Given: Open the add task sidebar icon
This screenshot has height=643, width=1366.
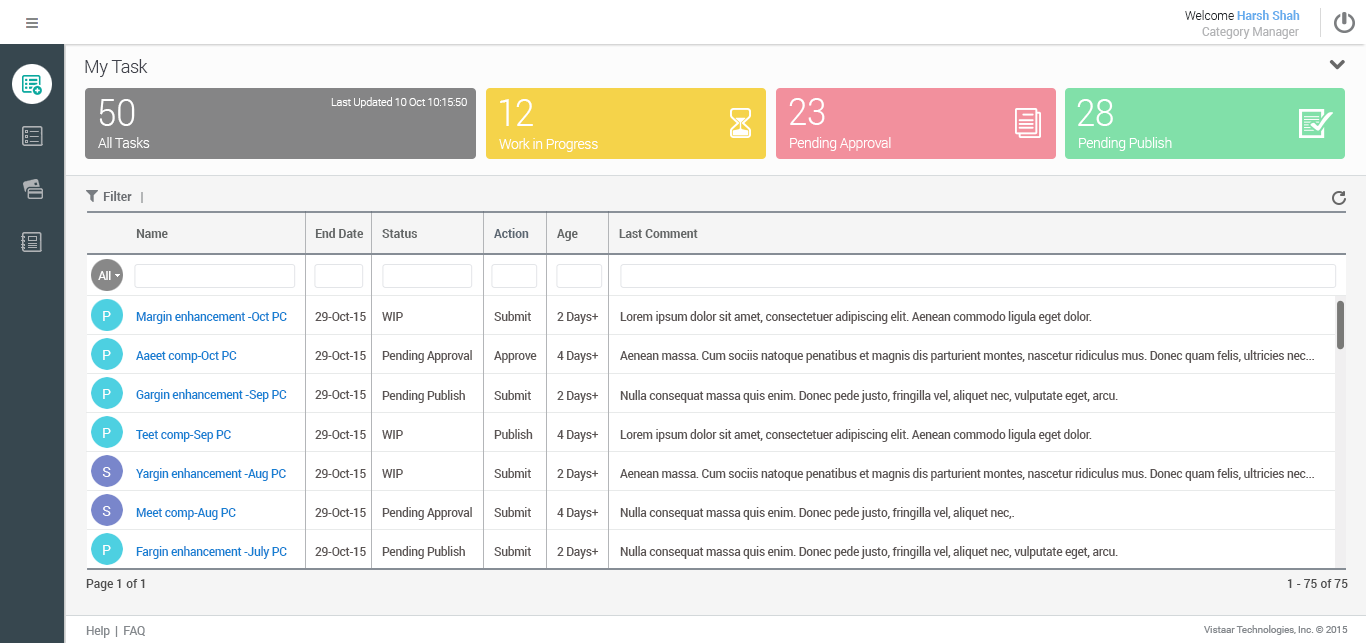Looking at the screenshot, I should (x=32, y=84).
